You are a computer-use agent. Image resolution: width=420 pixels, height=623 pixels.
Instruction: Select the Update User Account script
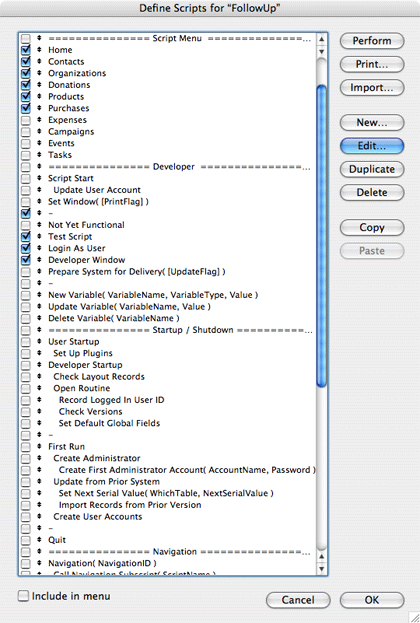[x=167, y=190]
